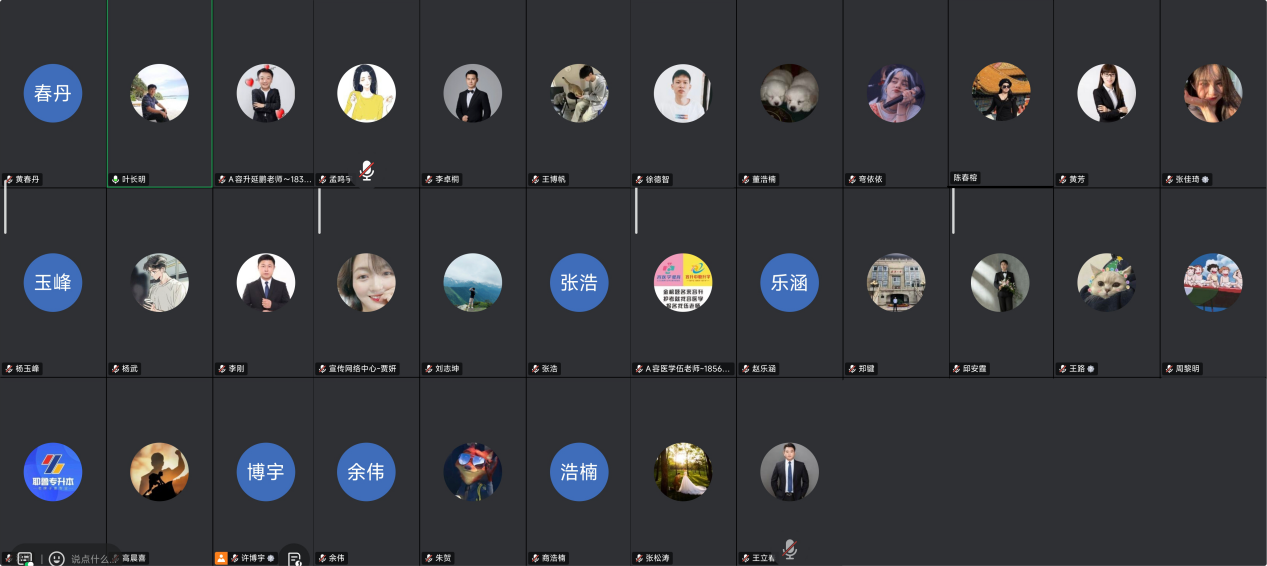Click the cat avatar above 王路

(x=1106, y=282)
